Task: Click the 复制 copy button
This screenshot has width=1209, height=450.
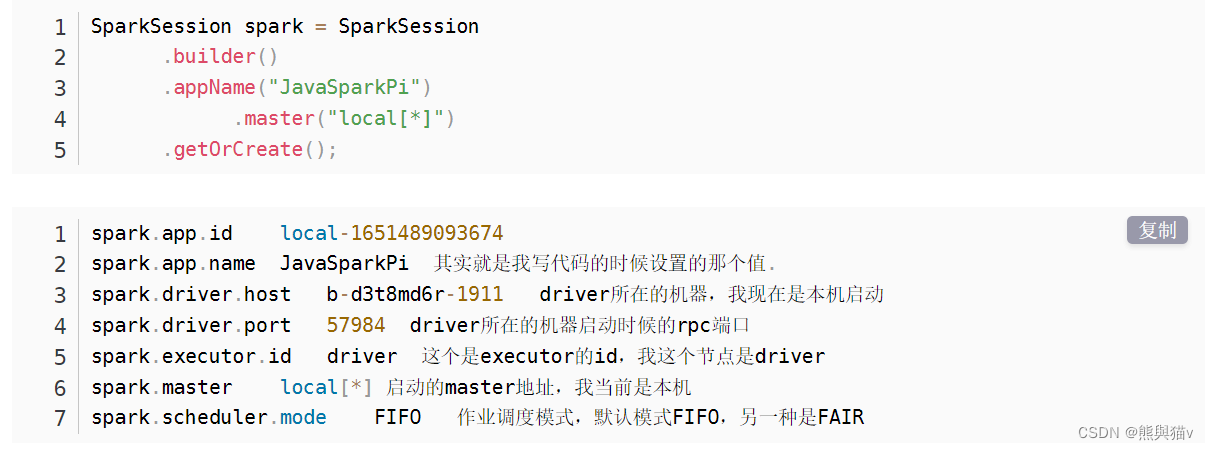Action: pyautogui.click(x=1157, y=230)
